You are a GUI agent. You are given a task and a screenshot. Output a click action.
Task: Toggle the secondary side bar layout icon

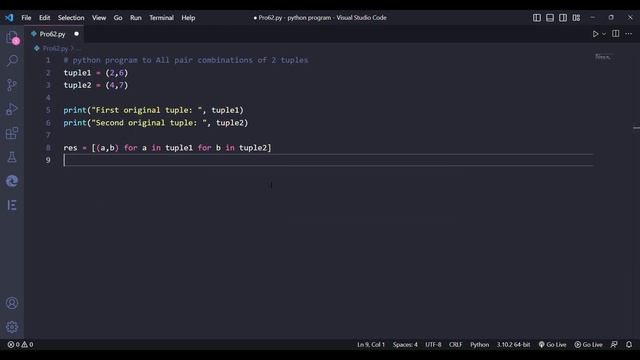pos(563,18)
